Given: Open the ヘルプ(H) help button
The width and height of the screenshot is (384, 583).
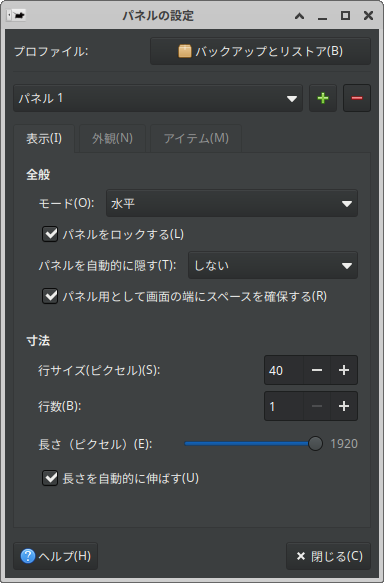Looking at the screenshot, I should tap(55, 556).
